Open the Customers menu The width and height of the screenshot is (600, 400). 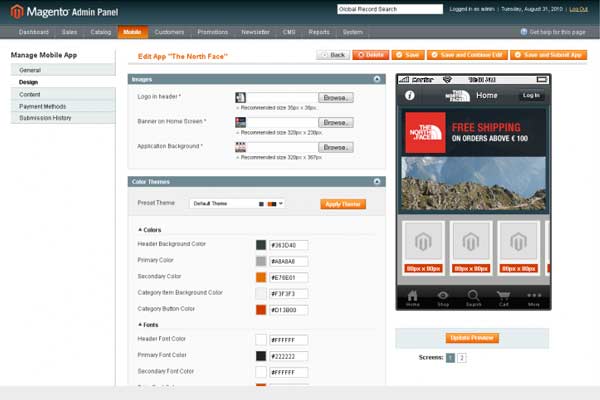tap(169, 32)
